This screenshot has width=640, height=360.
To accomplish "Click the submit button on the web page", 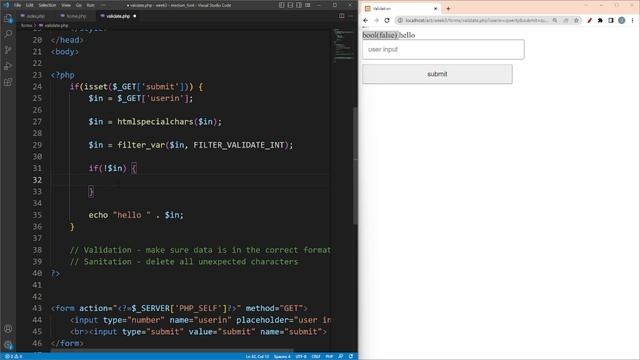I will (437, 74).
